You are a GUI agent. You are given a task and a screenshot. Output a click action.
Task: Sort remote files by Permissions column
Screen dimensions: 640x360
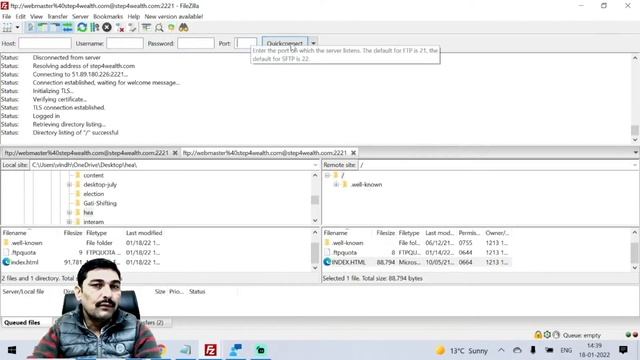(x=469, y=233)
